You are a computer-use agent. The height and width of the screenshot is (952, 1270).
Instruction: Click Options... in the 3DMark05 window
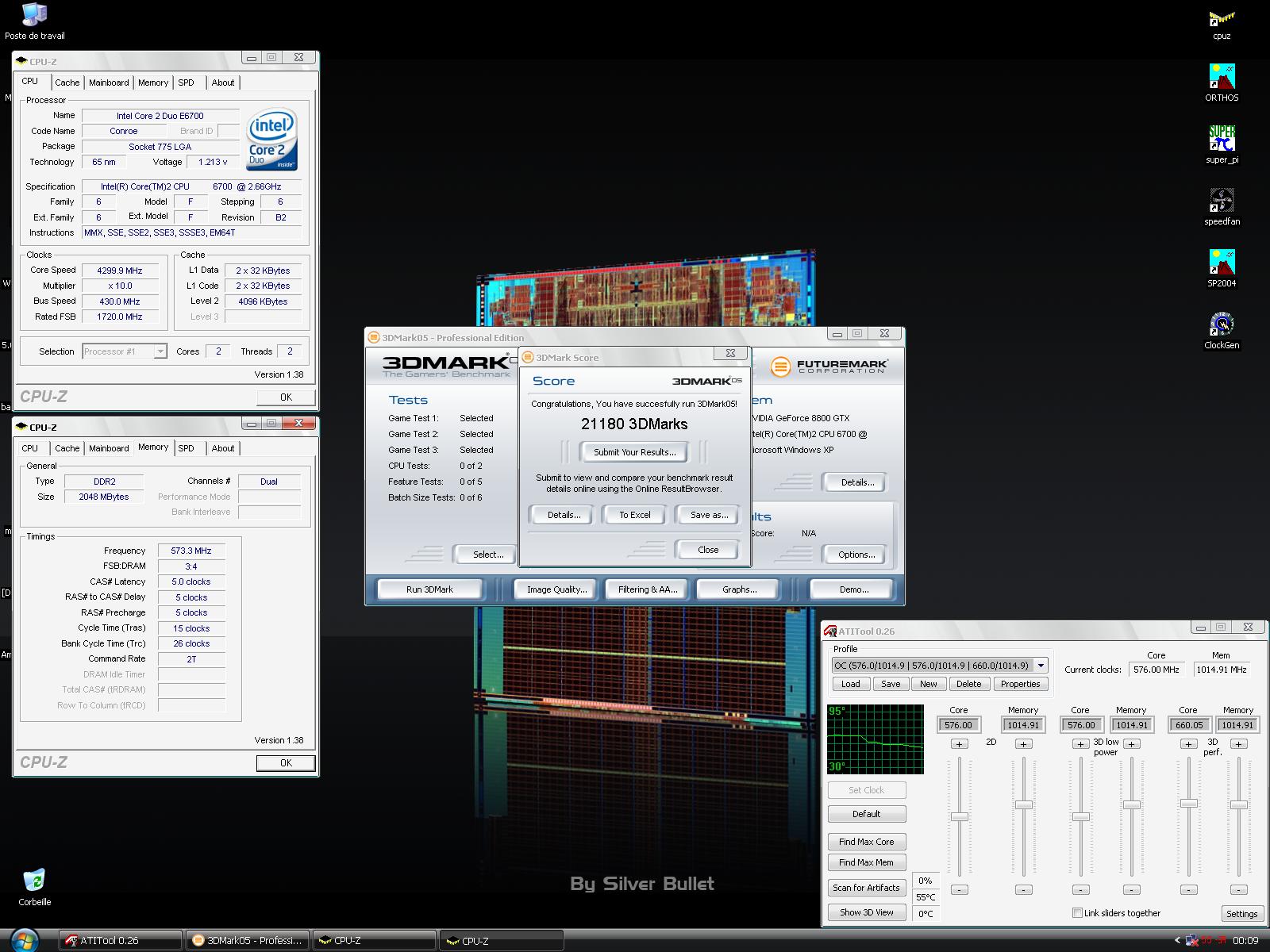tap(856, 555)
